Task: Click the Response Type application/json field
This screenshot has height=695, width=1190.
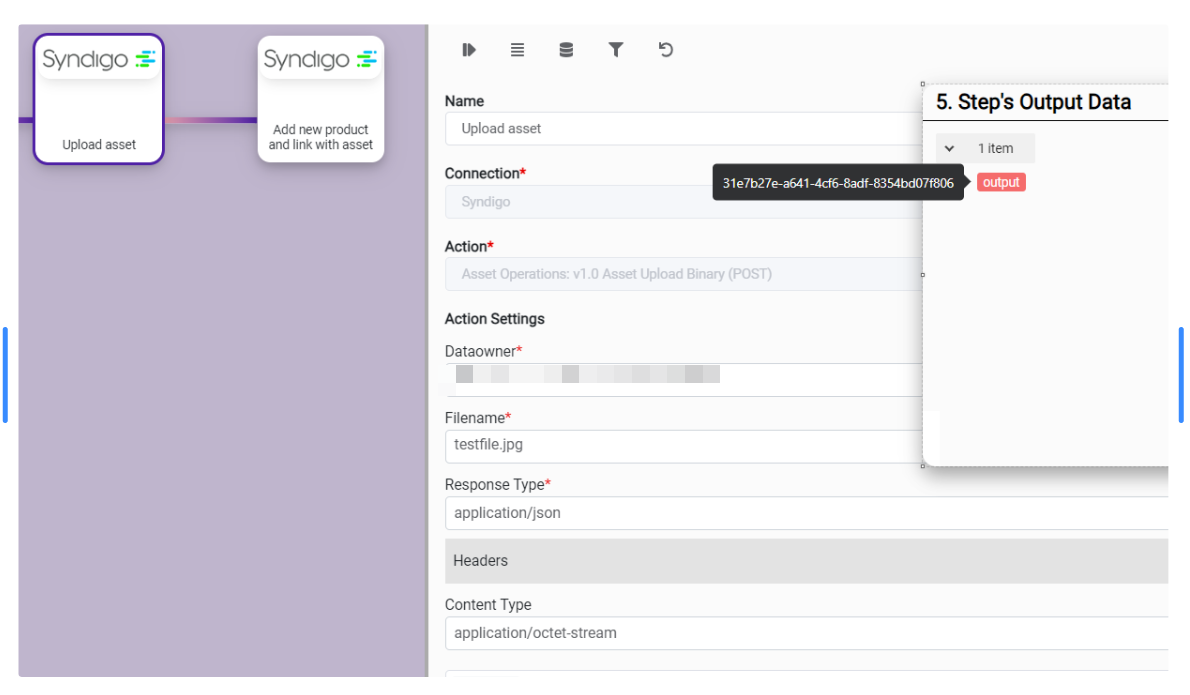Action: [x=805, y=513]
